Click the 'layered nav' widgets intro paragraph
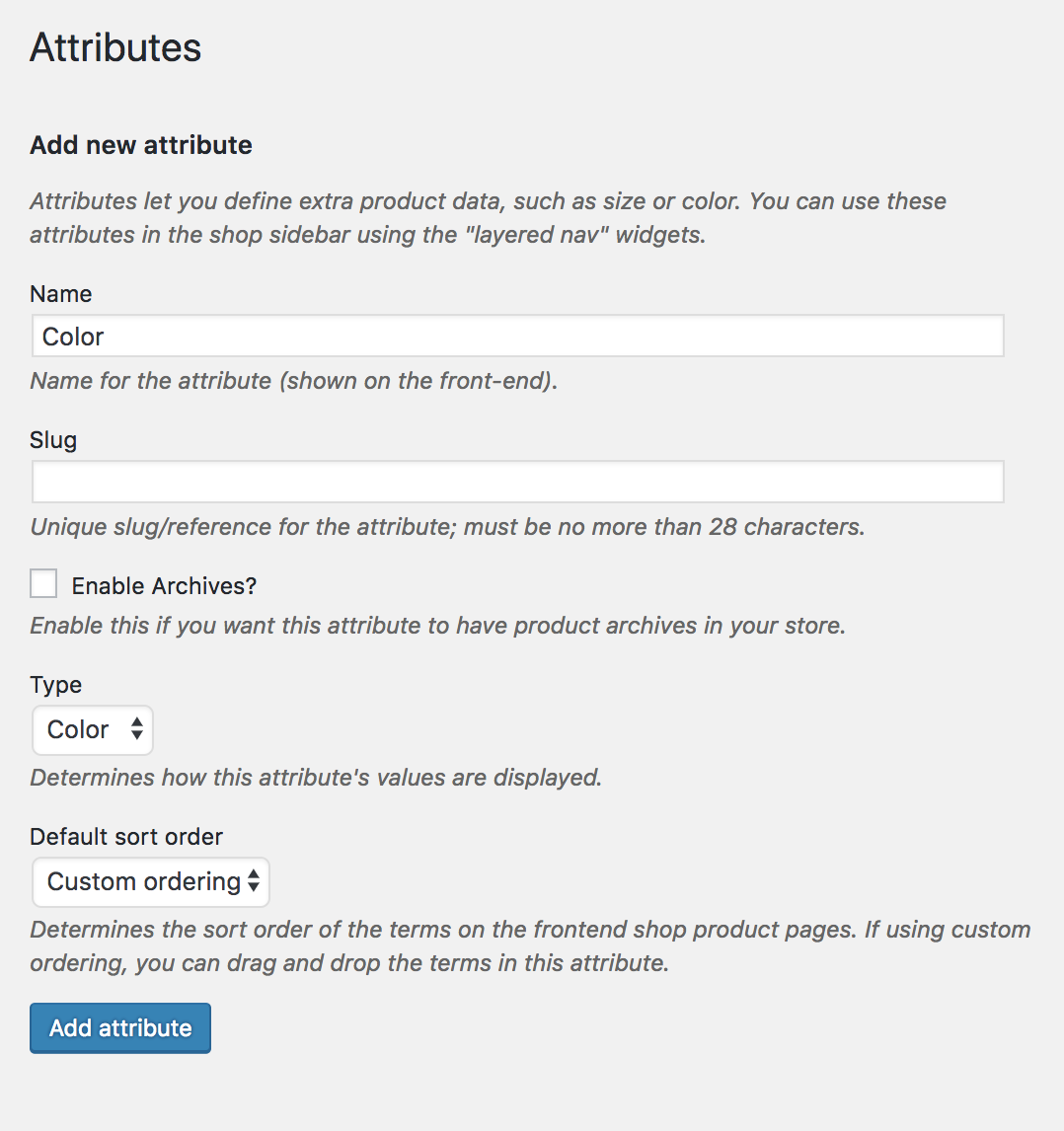This screenshot has height=1131, width=1064. point(488,218)
